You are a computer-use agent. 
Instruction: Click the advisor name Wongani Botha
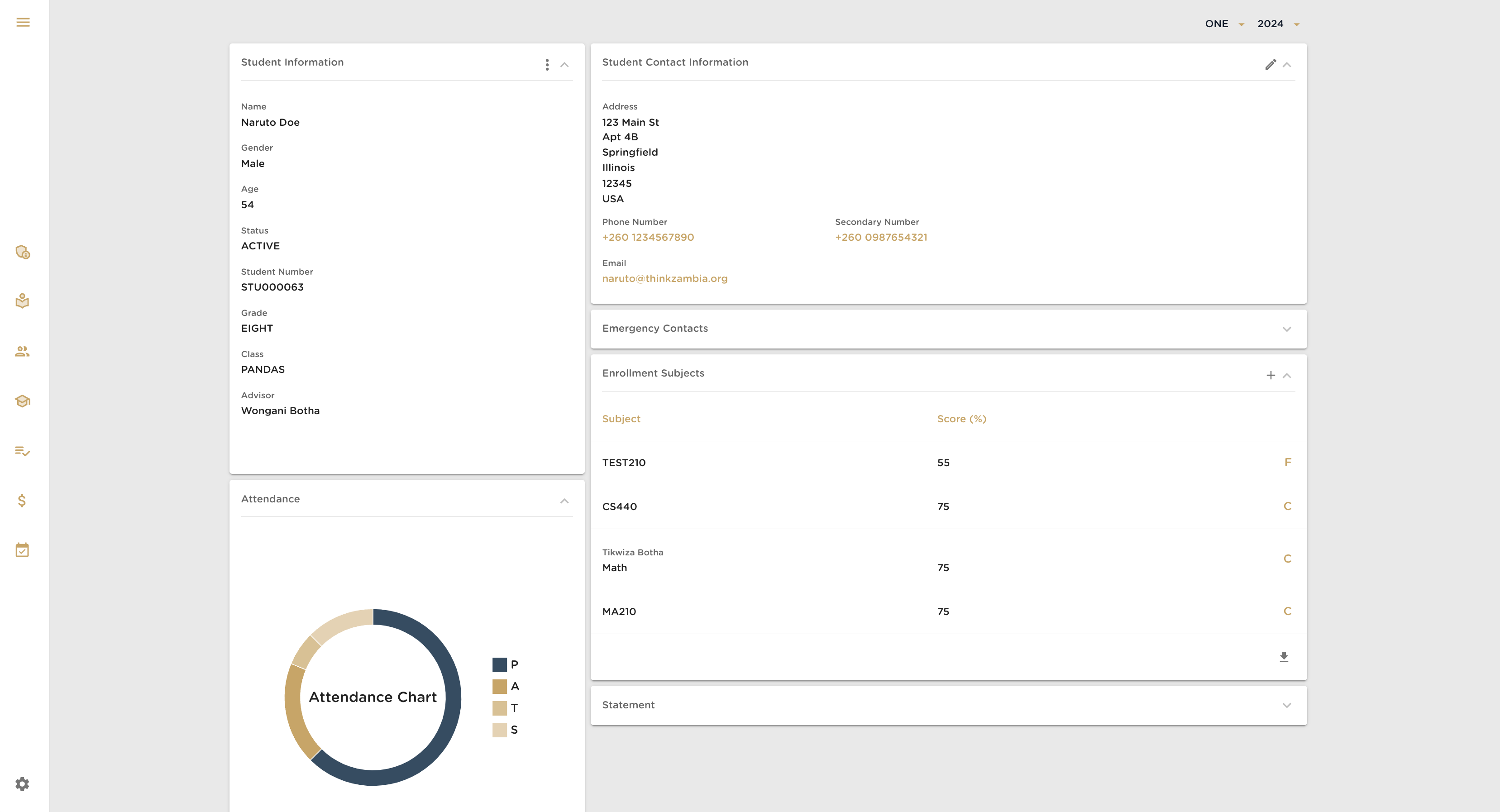click(280, 411)
